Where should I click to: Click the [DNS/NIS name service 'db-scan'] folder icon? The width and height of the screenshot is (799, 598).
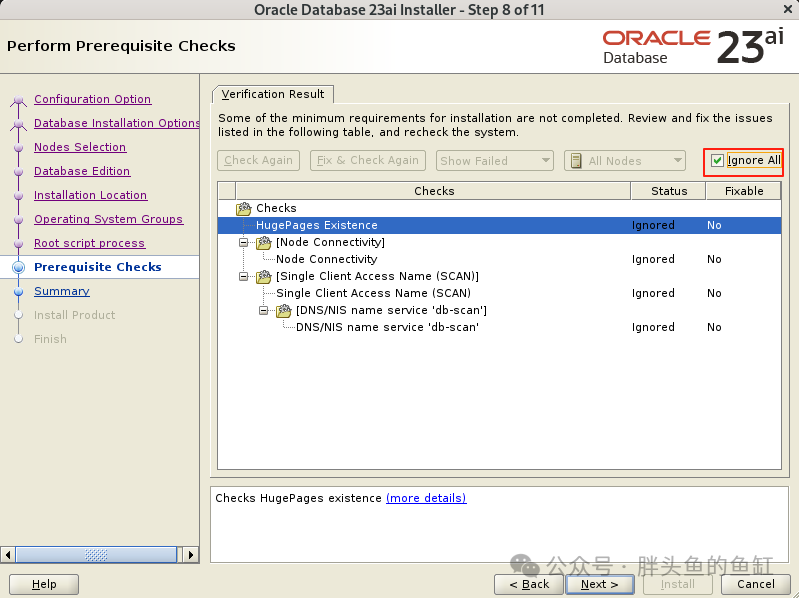click(284, 311)
